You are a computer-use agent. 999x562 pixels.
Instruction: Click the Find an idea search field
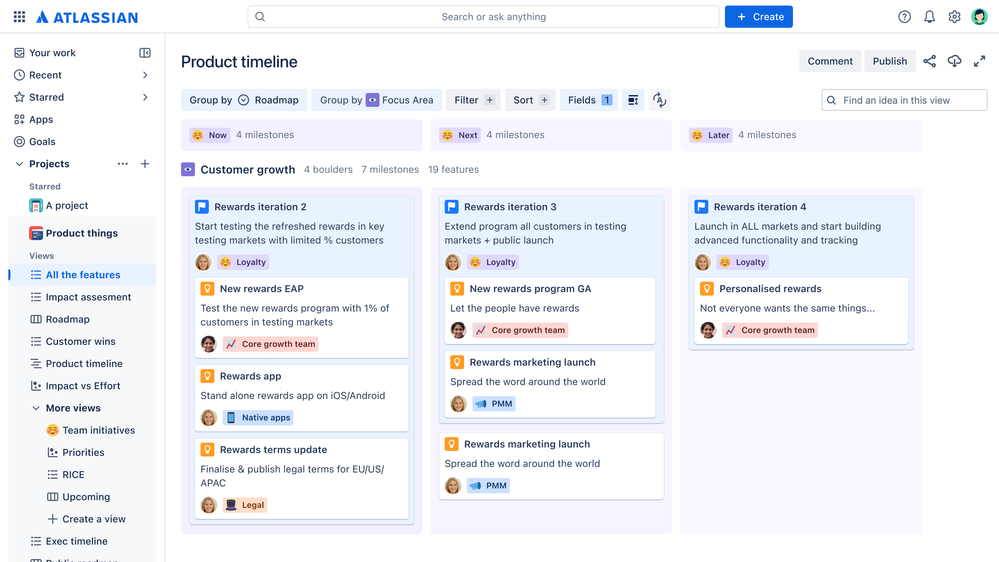[x=904, y=100]
